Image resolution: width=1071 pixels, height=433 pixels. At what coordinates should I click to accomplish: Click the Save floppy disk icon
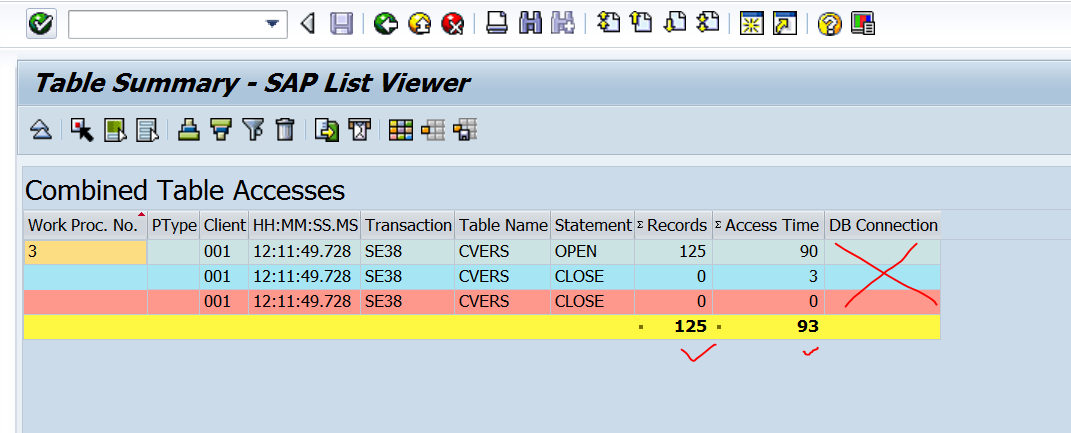(341, 25)
